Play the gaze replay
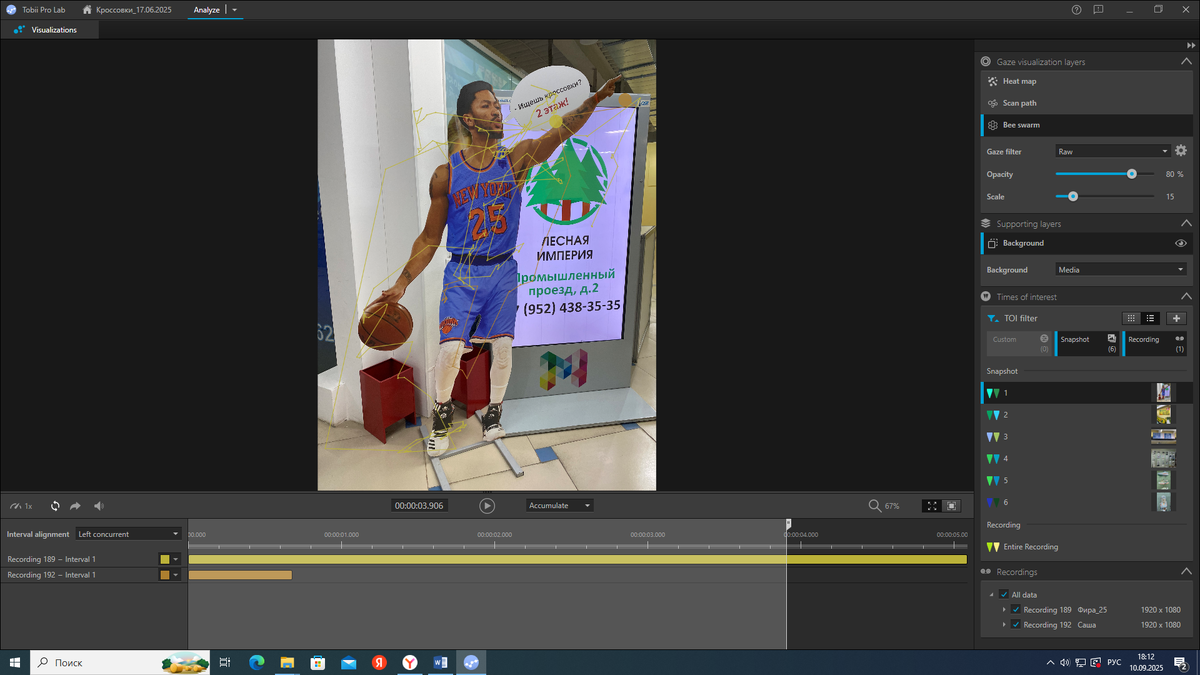Screen dimensions: 1200x675 point(487,506)
